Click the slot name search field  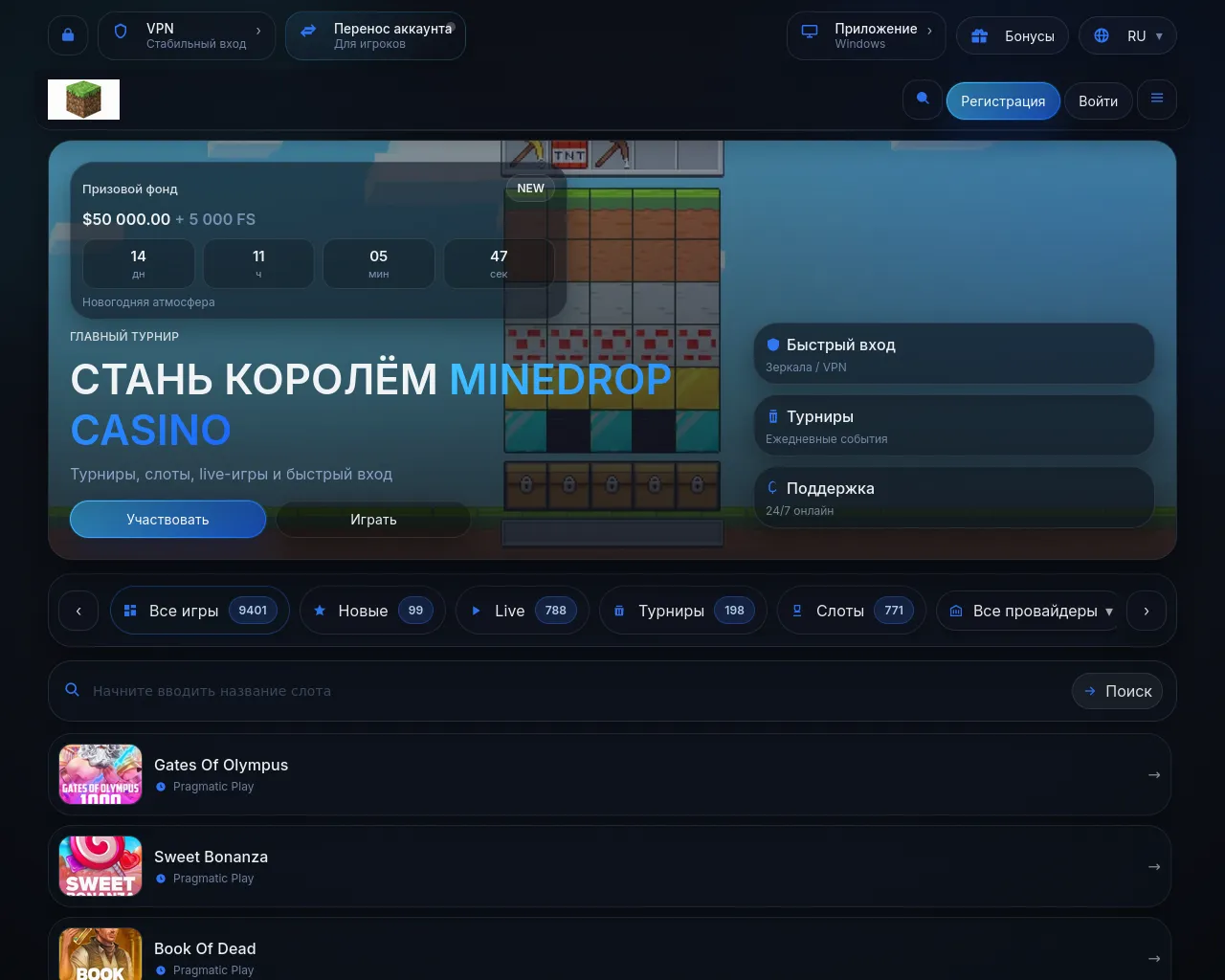tap(574, 691)
